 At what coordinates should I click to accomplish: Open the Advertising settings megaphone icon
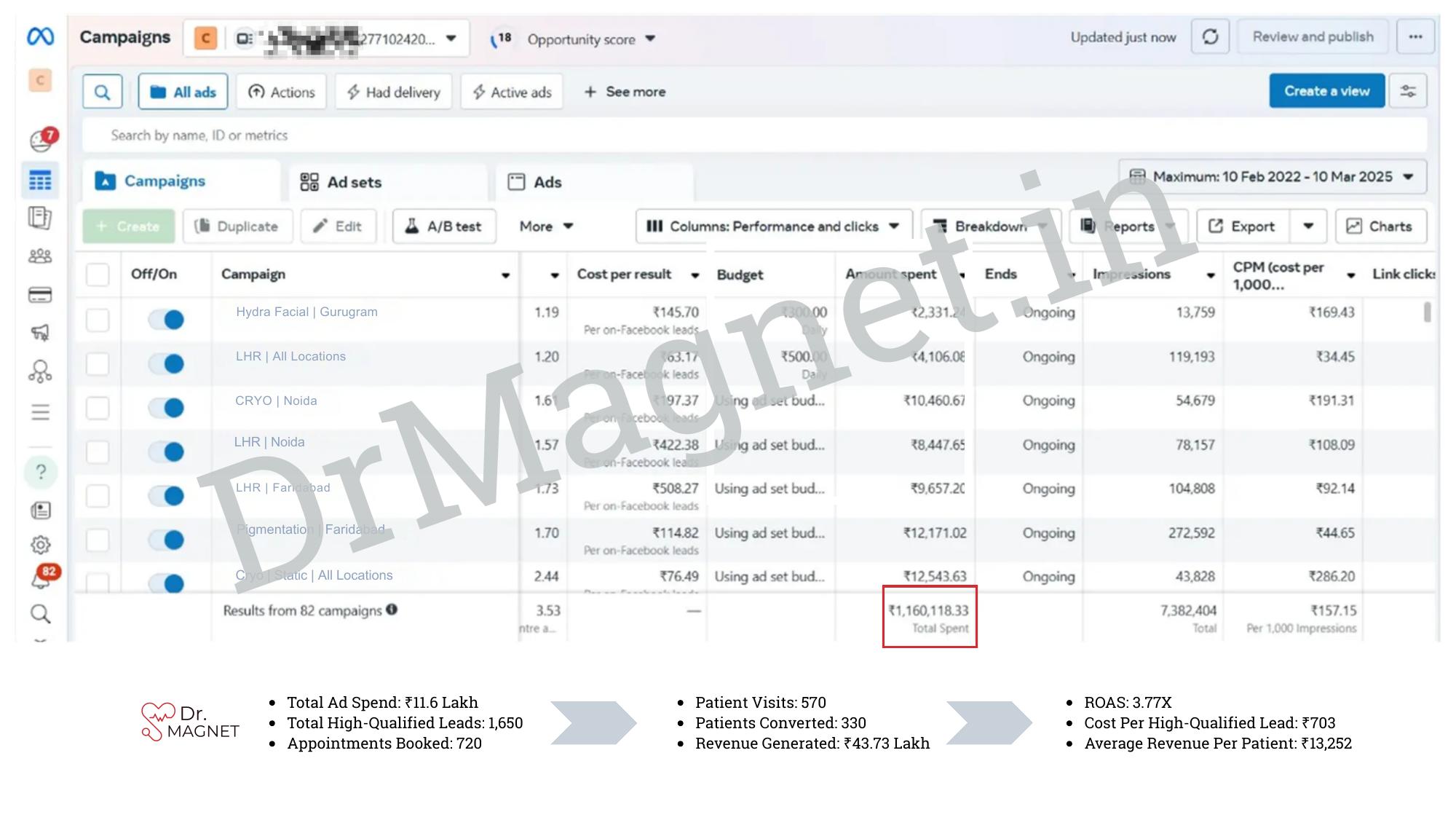point(40,333)
